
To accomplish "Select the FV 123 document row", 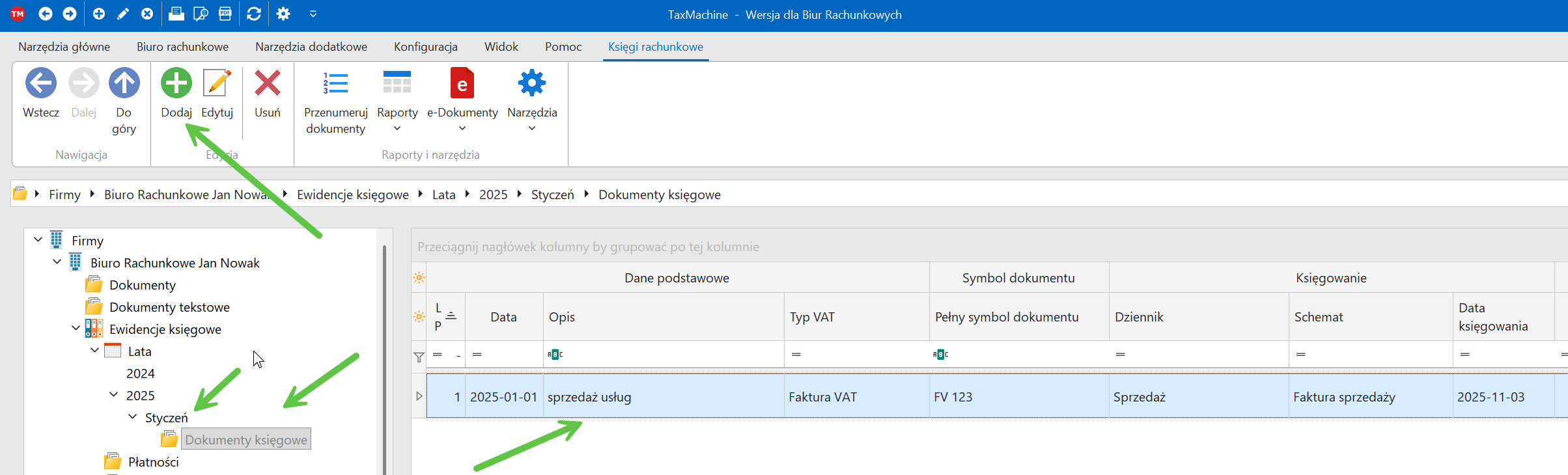I will (x=953, y=397).
